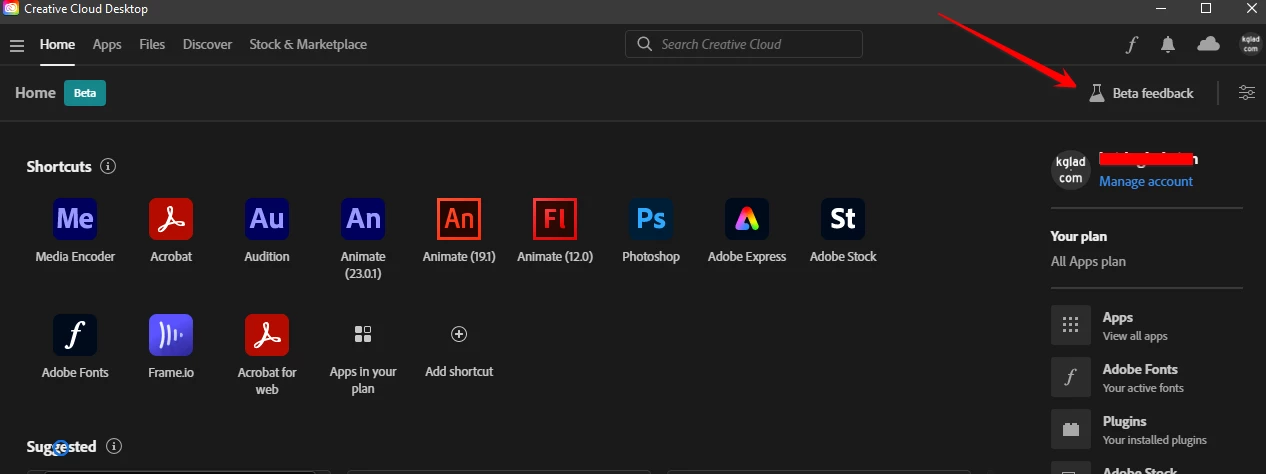Open notifications bell
Screen dimensions: 1266x474
[x=1168, y=44]
